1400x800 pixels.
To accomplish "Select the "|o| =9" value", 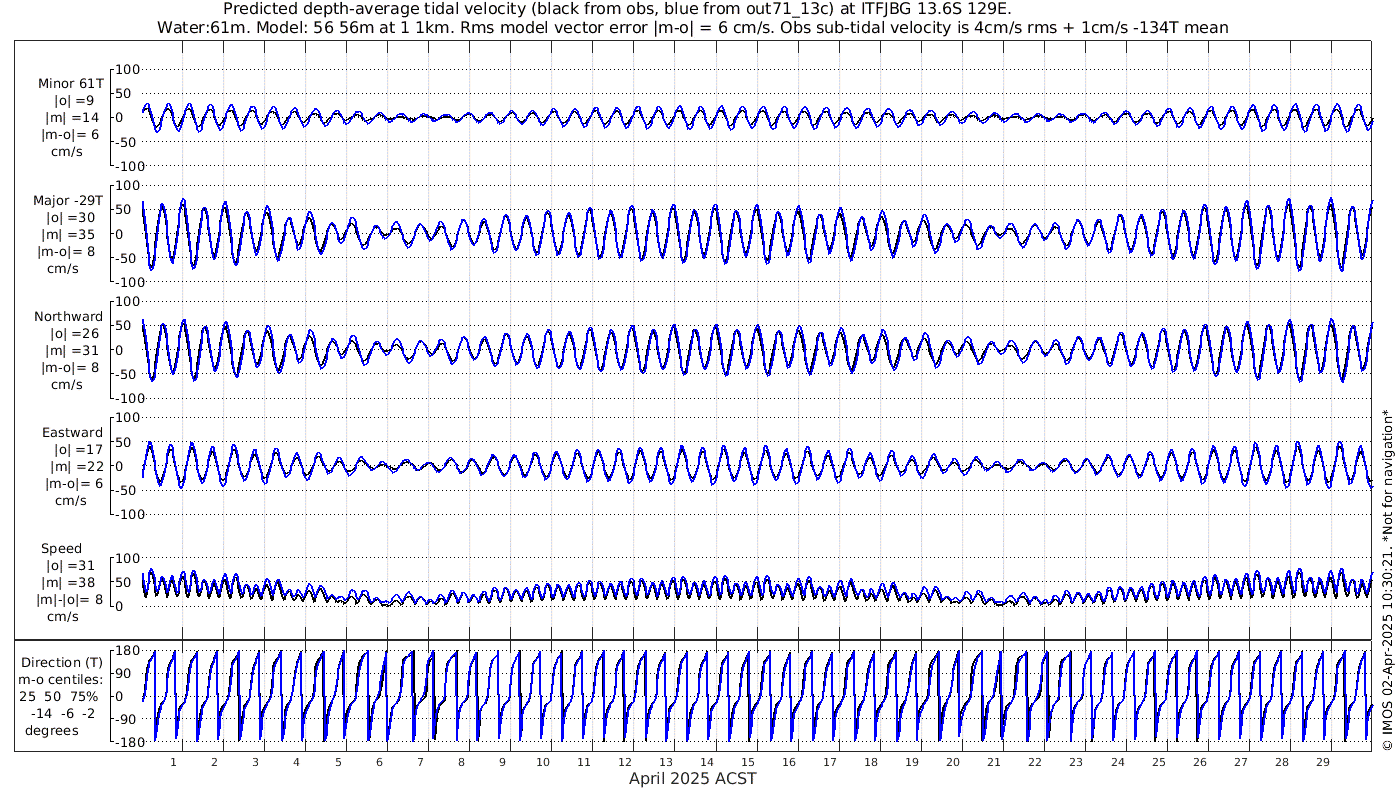I will [x=74, y=101].
